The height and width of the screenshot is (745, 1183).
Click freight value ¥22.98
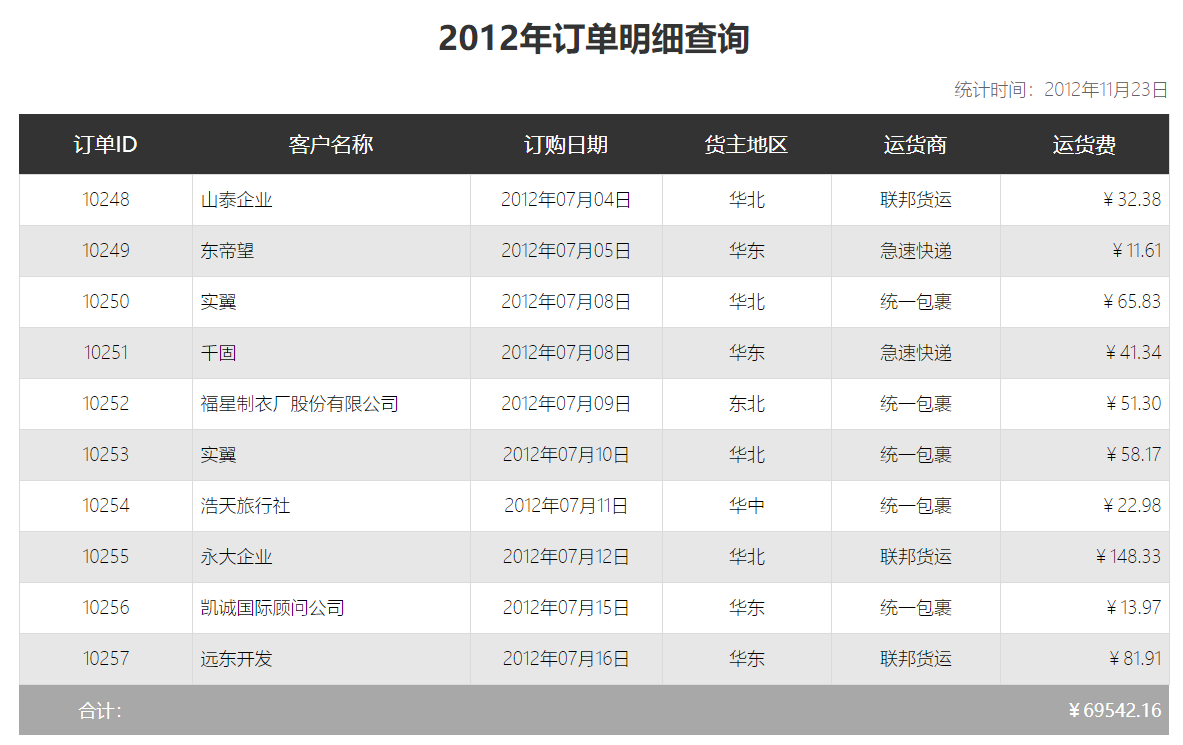(1132, 505)
